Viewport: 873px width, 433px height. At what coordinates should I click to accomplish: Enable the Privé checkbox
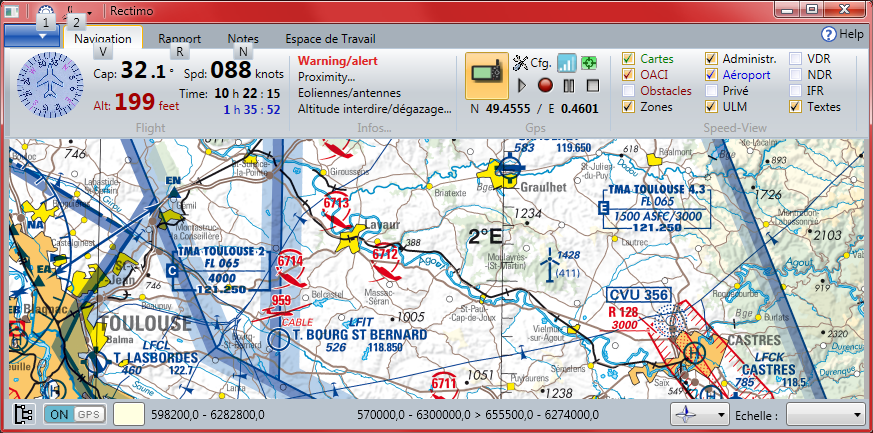pos(711,91)
